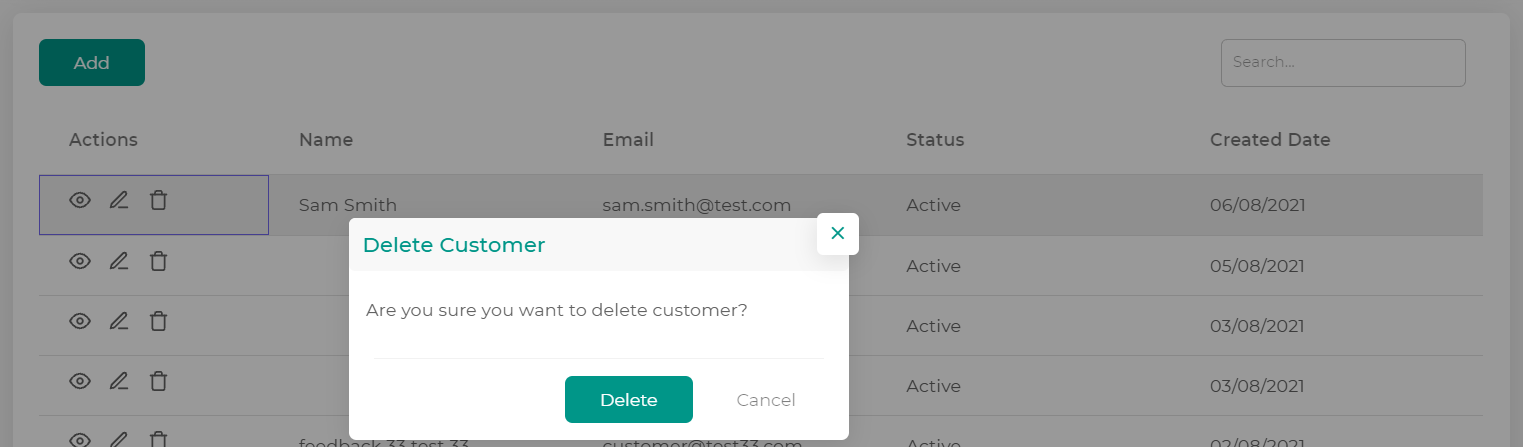Show eye view icon in third row
Viewport: 1523px width, 447px height.
80,322
